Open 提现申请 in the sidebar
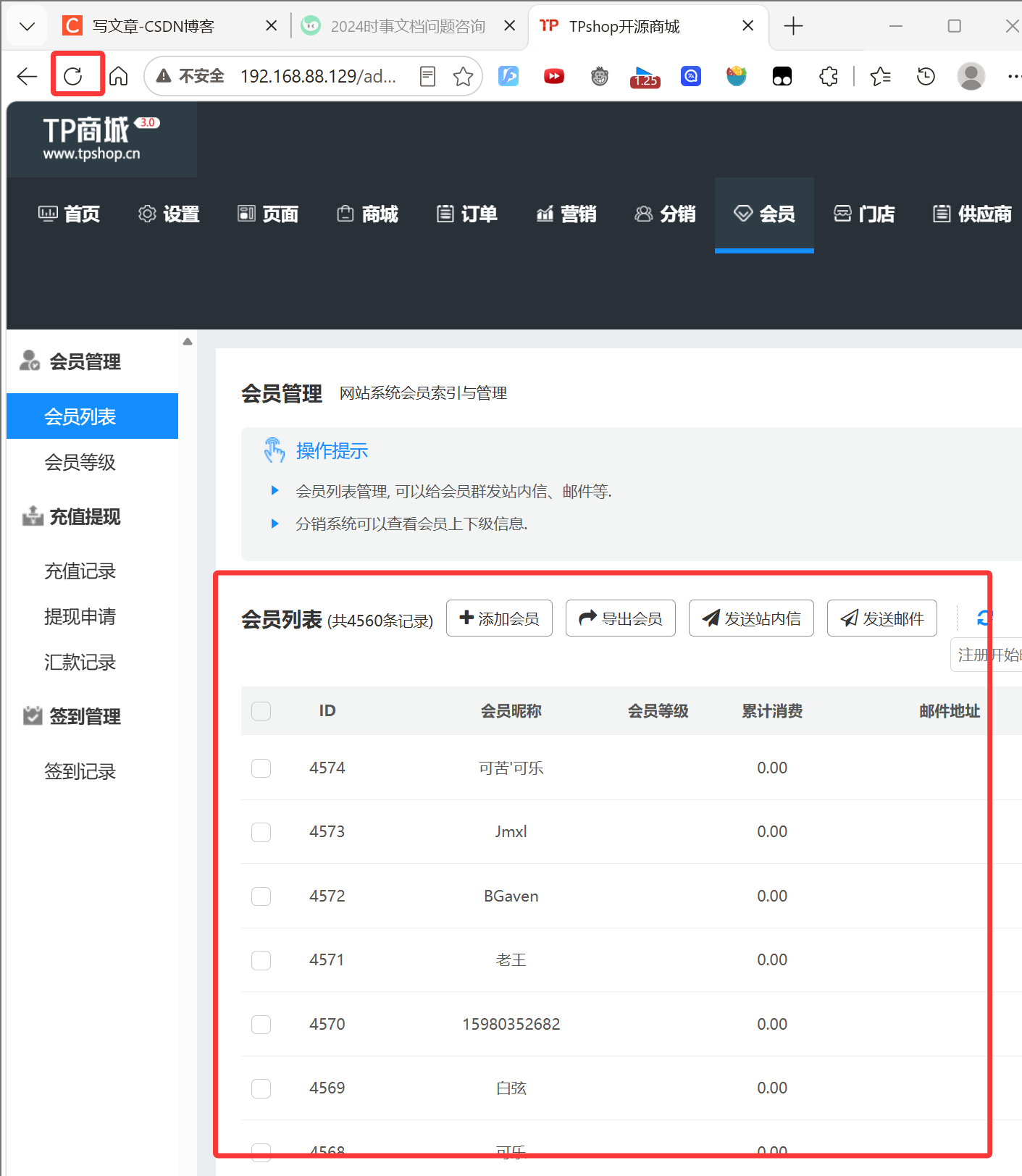Image resolution: width=1022 pixels, height=1176 pixels. (80, 617)
